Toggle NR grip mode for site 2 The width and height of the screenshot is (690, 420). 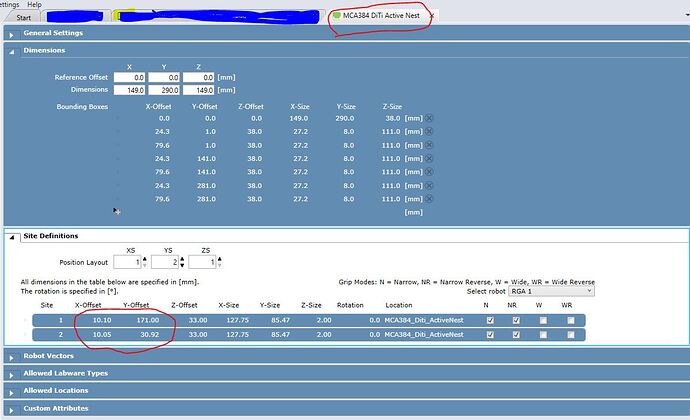click(516, 335)
